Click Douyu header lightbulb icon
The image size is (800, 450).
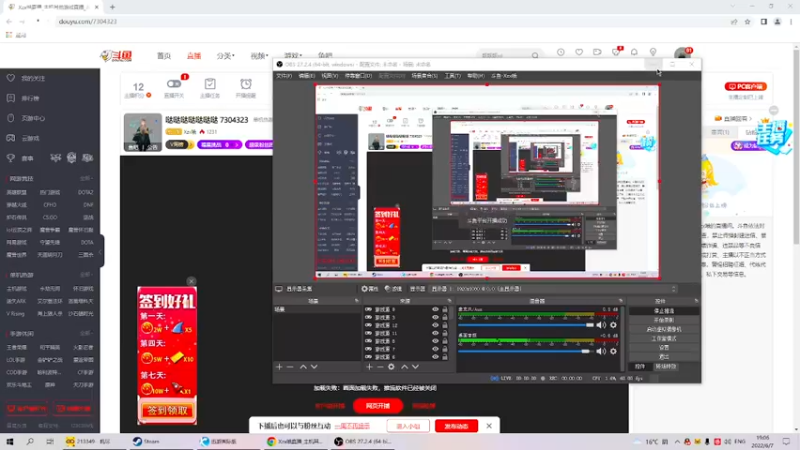point(653,52)
